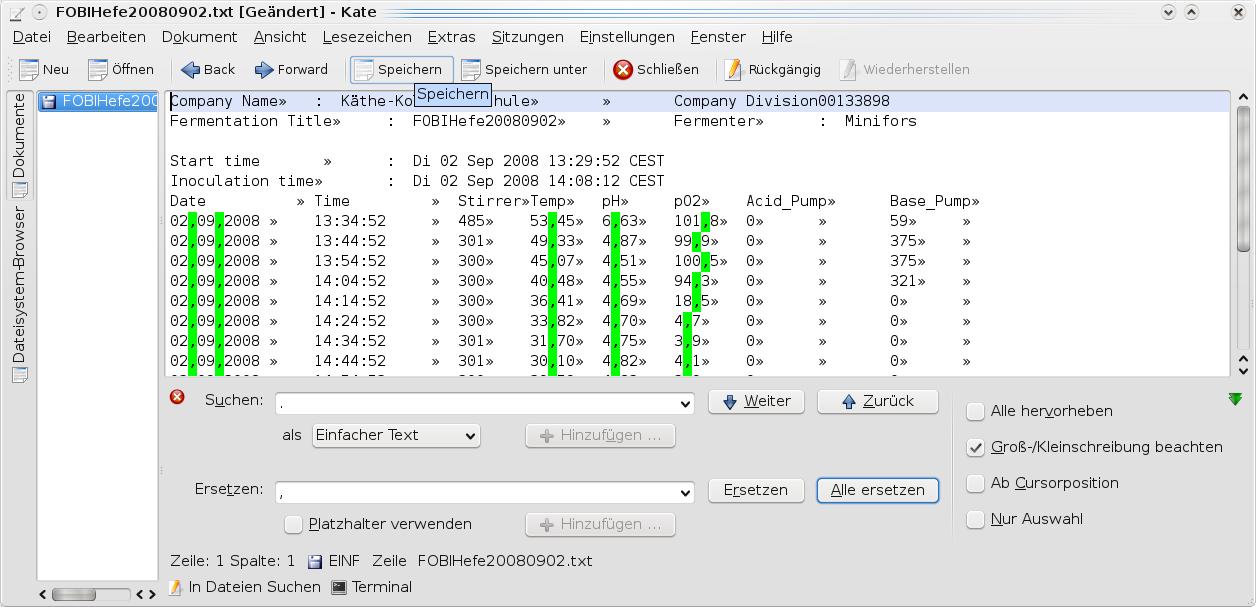Click the vertical scrollbar up arrow at top

[1243, 98]
